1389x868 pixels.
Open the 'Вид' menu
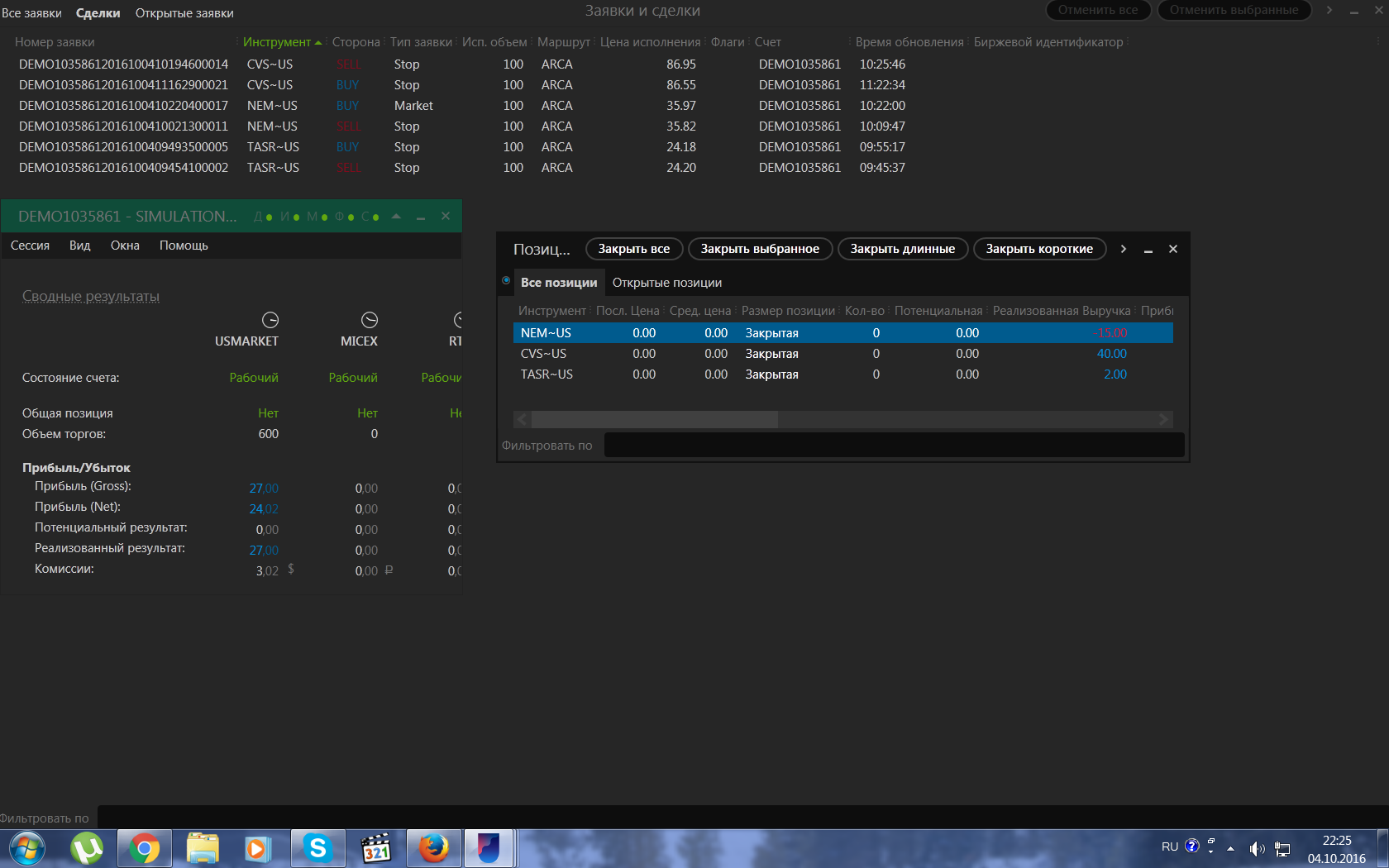pos(79,246)
